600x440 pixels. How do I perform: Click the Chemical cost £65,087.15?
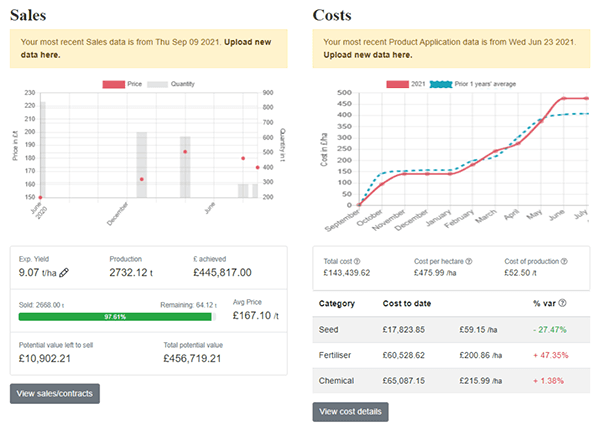point(404,381)
